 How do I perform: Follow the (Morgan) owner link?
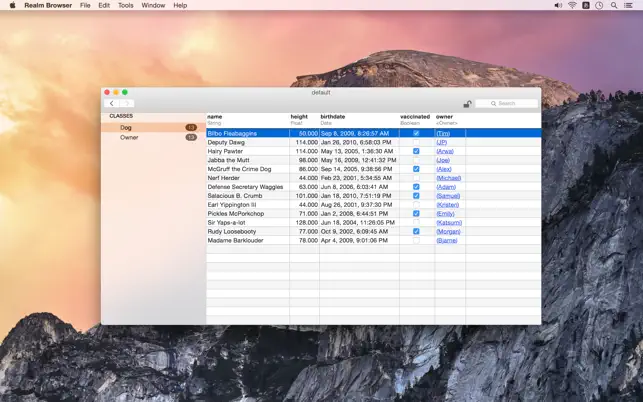[446, 231]
